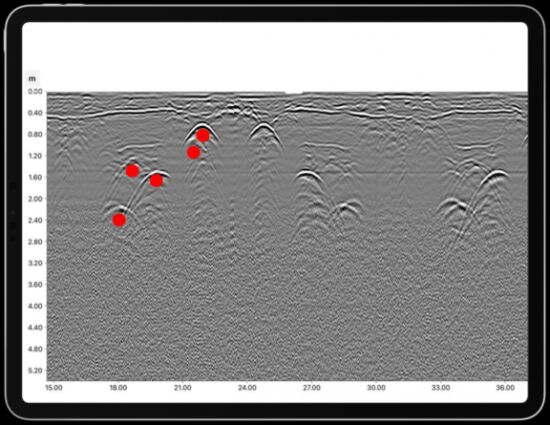550x425 pixels.
Task: Select the red marker just below 1.20 m depth
Action: pyautogui.click(x=194, y=152)
